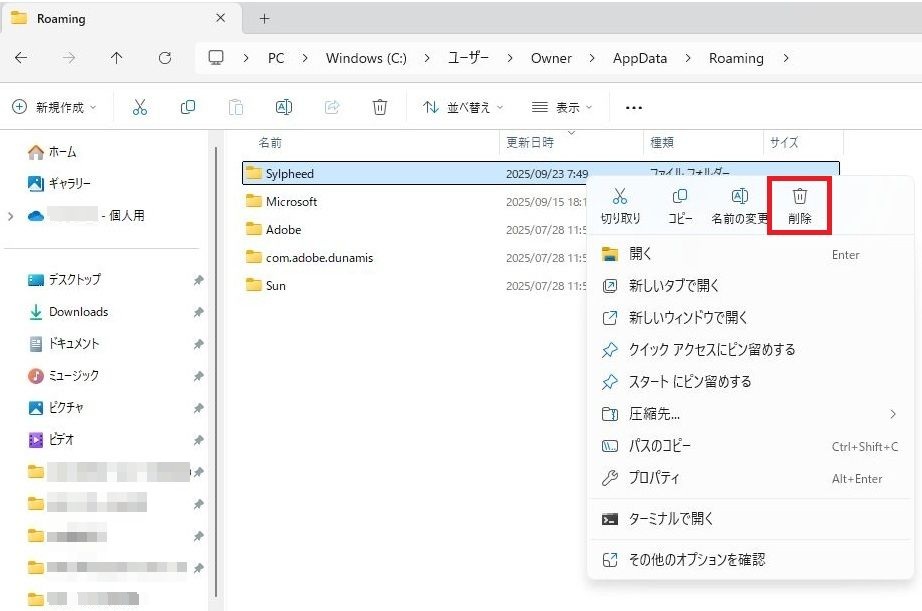Sort by 名前 column header
The width and height of the screenshot is (922, 611).
tap(271, 143)
